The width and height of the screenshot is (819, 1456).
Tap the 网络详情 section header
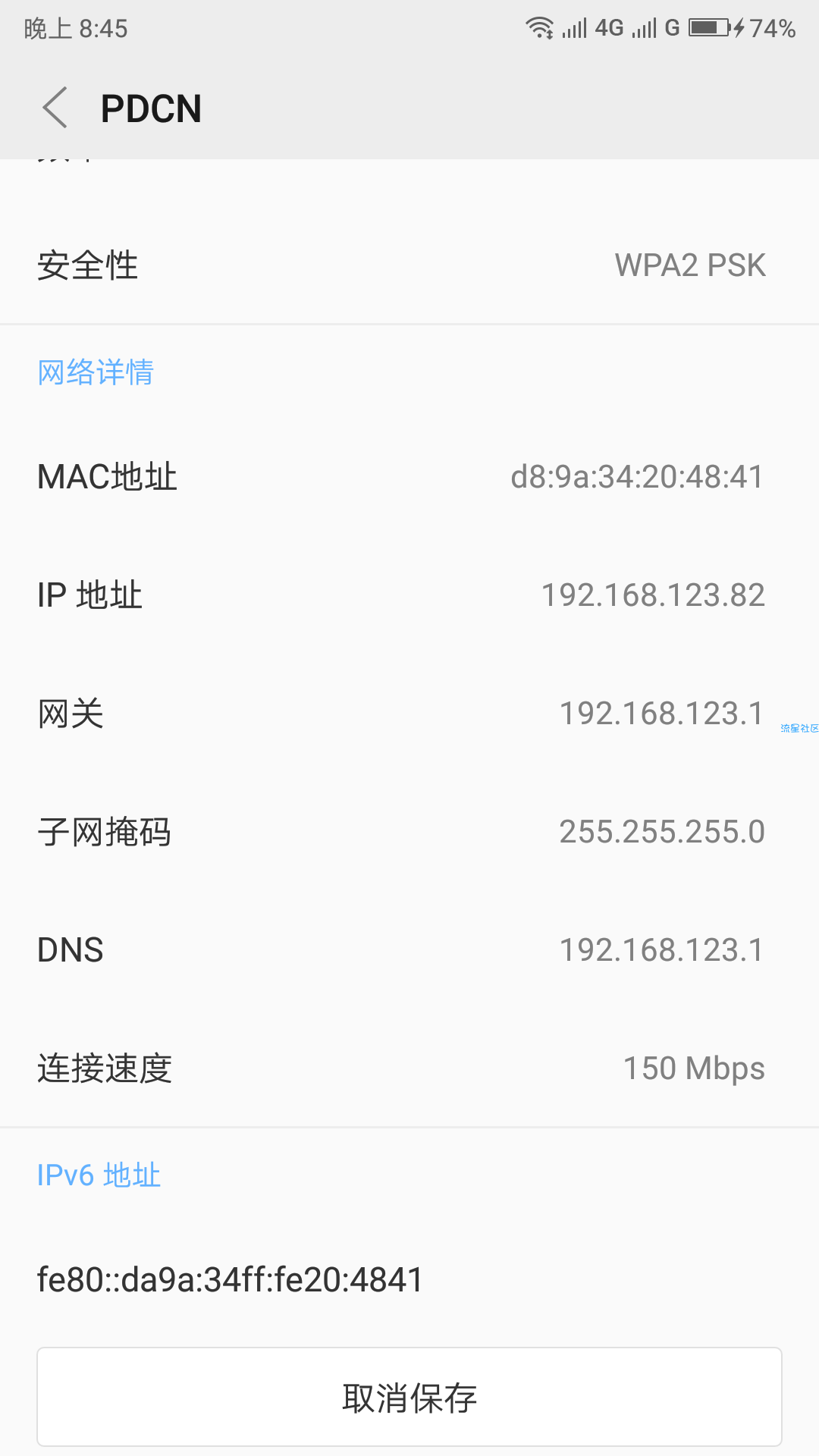click(x=96, y=372)
